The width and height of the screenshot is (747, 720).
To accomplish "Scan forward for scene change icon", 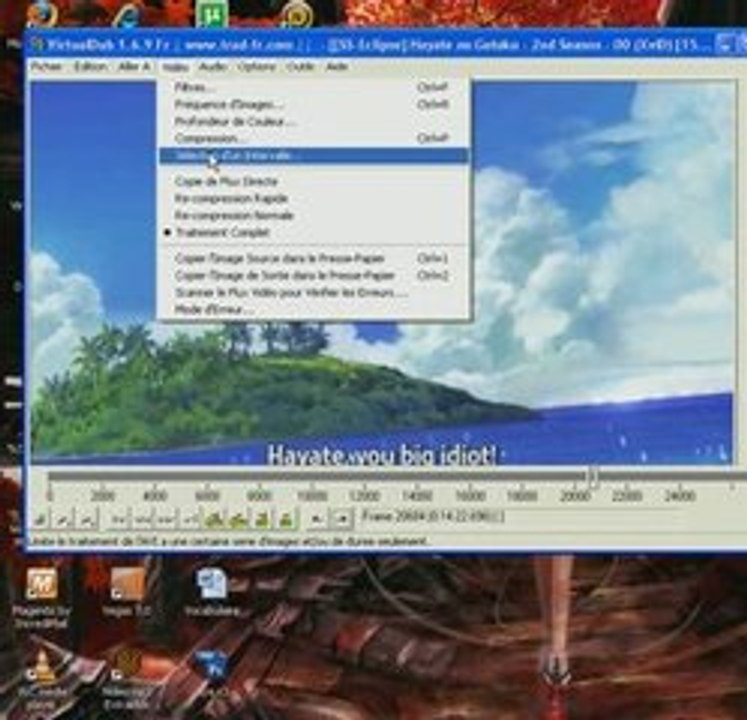I will 286,519.
